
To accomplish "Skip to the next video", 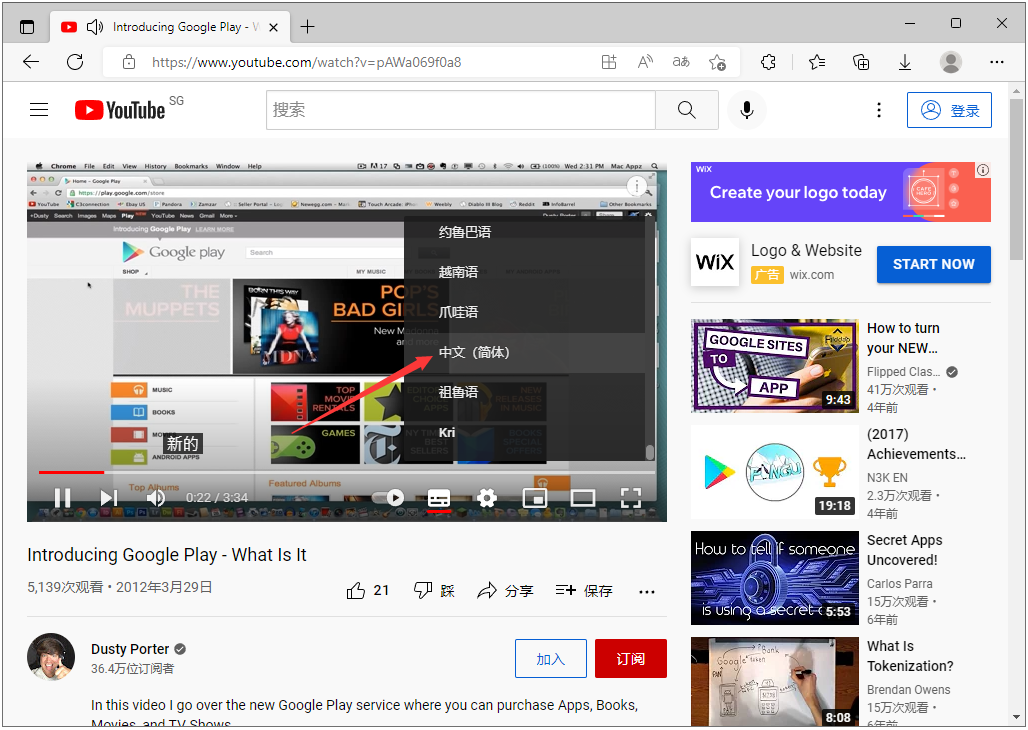I will [109, 498].
